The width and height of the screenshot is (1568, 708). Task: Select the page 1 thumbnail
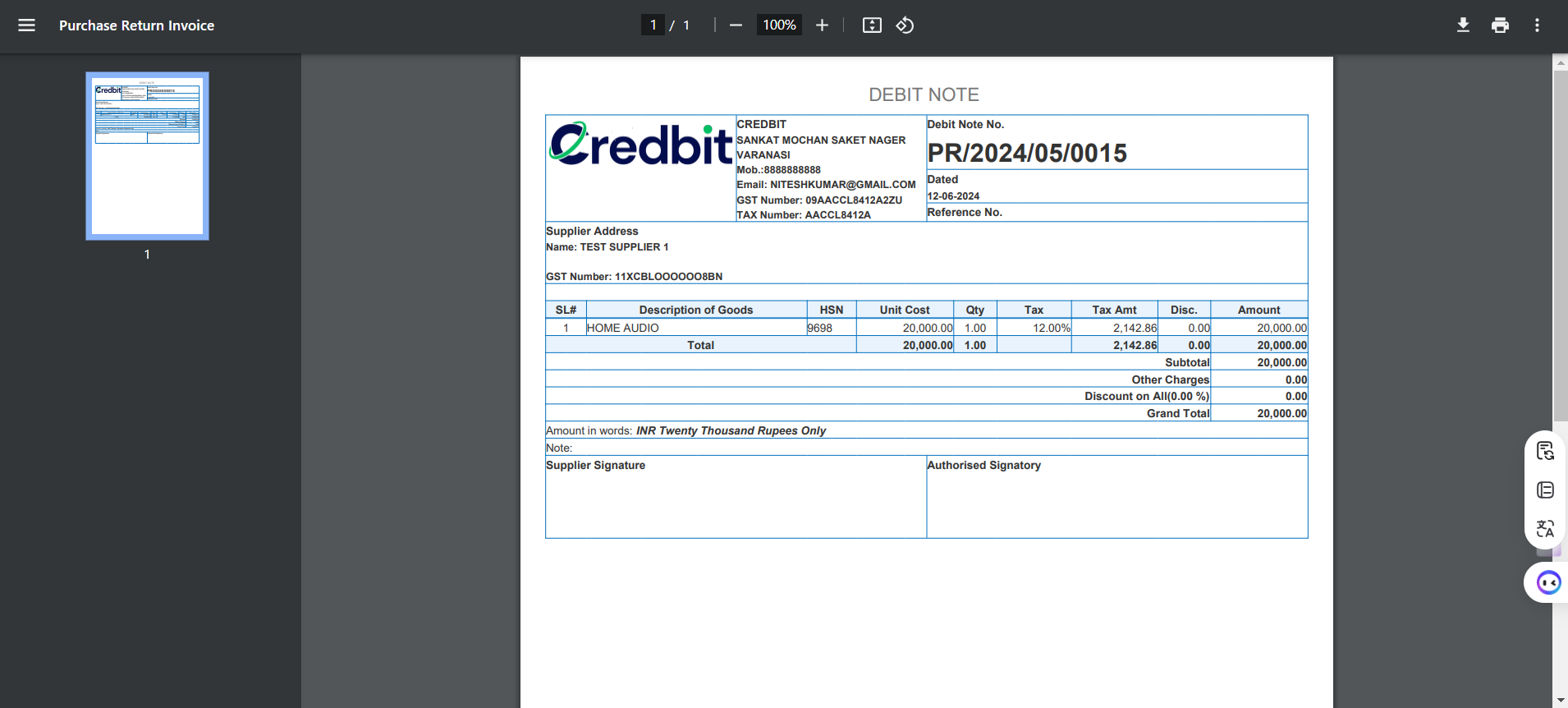coord(147,156)
